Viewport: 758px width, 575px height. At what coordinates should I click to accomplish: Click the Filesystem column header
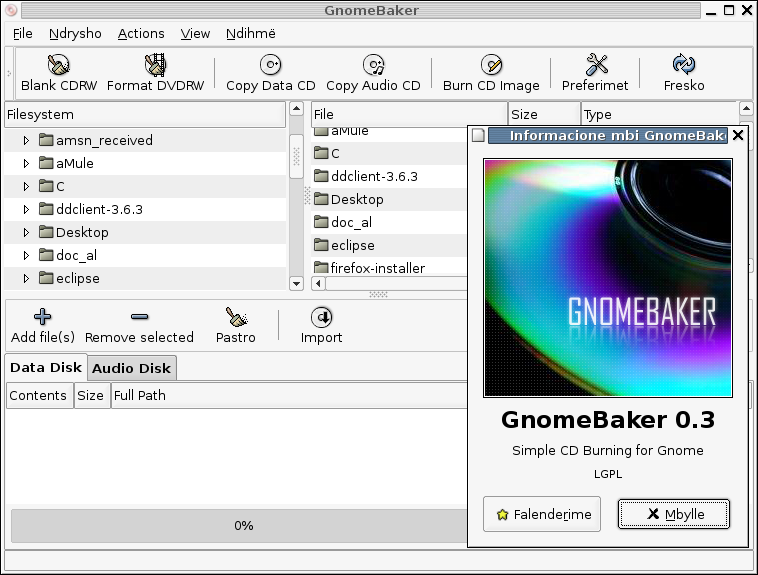[145, 115]
